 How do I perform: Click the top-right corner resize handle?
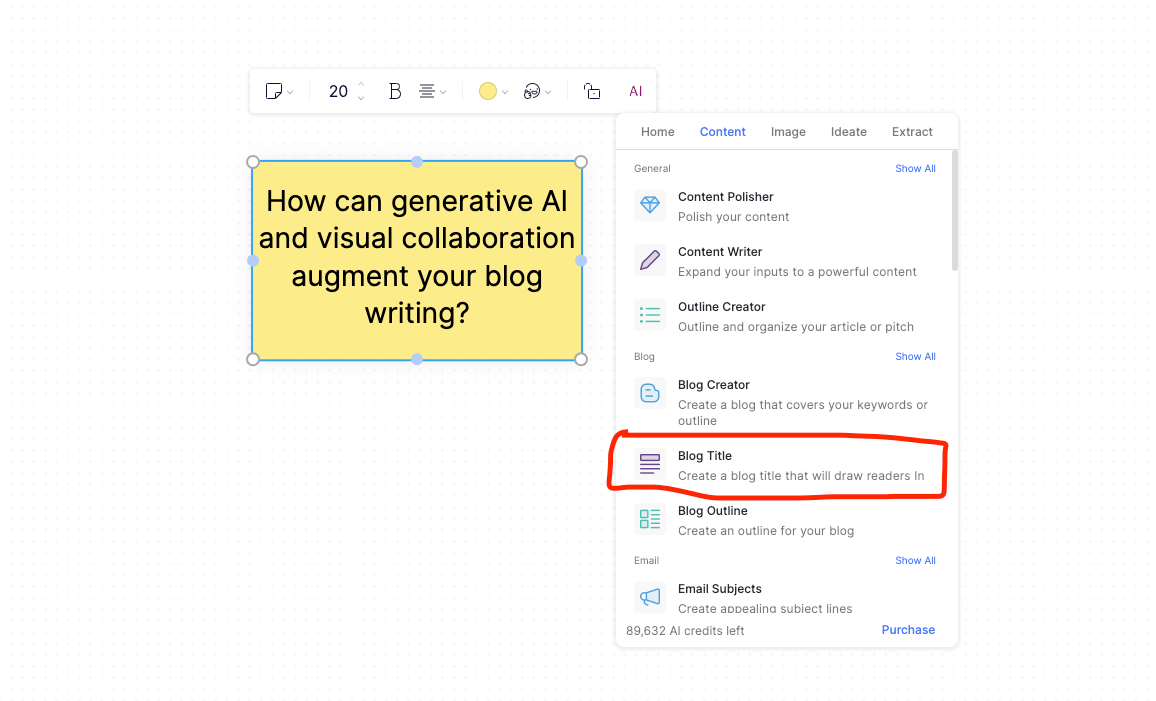(581, 161)
